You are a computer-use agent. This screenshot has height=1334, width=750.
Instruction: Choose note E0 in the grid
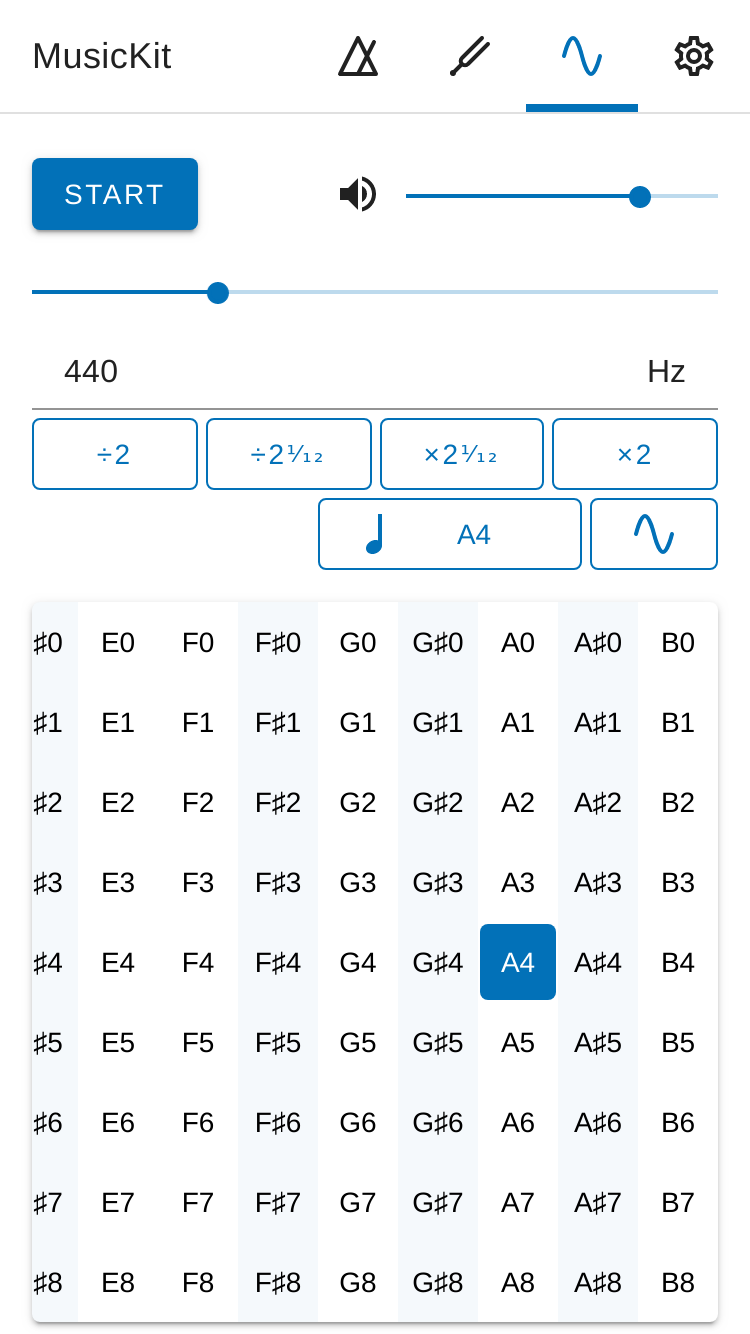[118, 642]
